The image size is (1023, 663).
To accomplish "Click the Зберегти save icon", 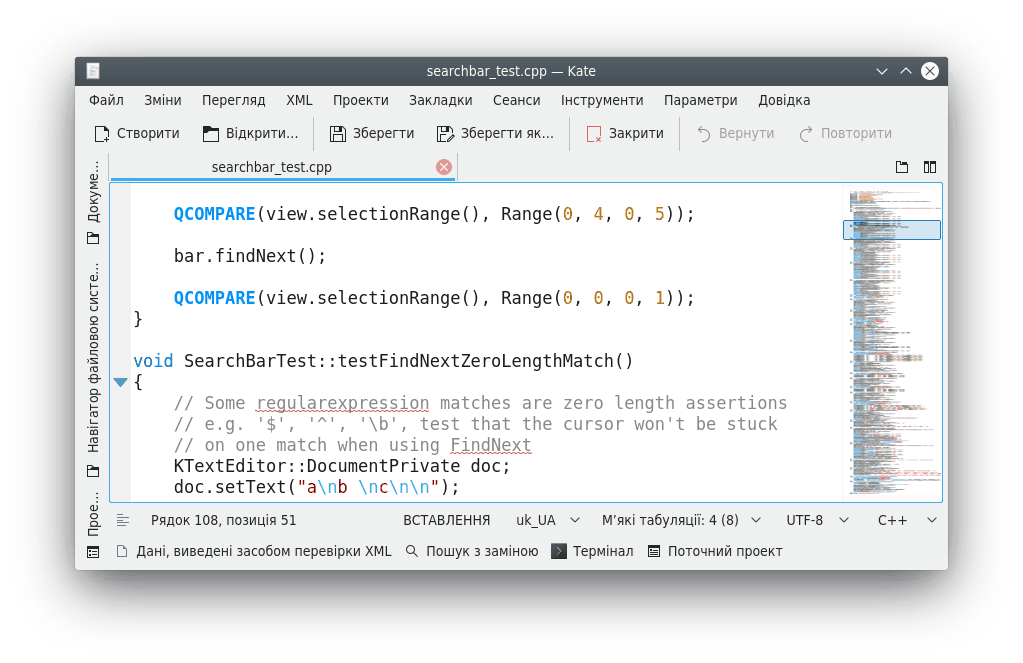I will pyautogui.click(x=337, y=134).
